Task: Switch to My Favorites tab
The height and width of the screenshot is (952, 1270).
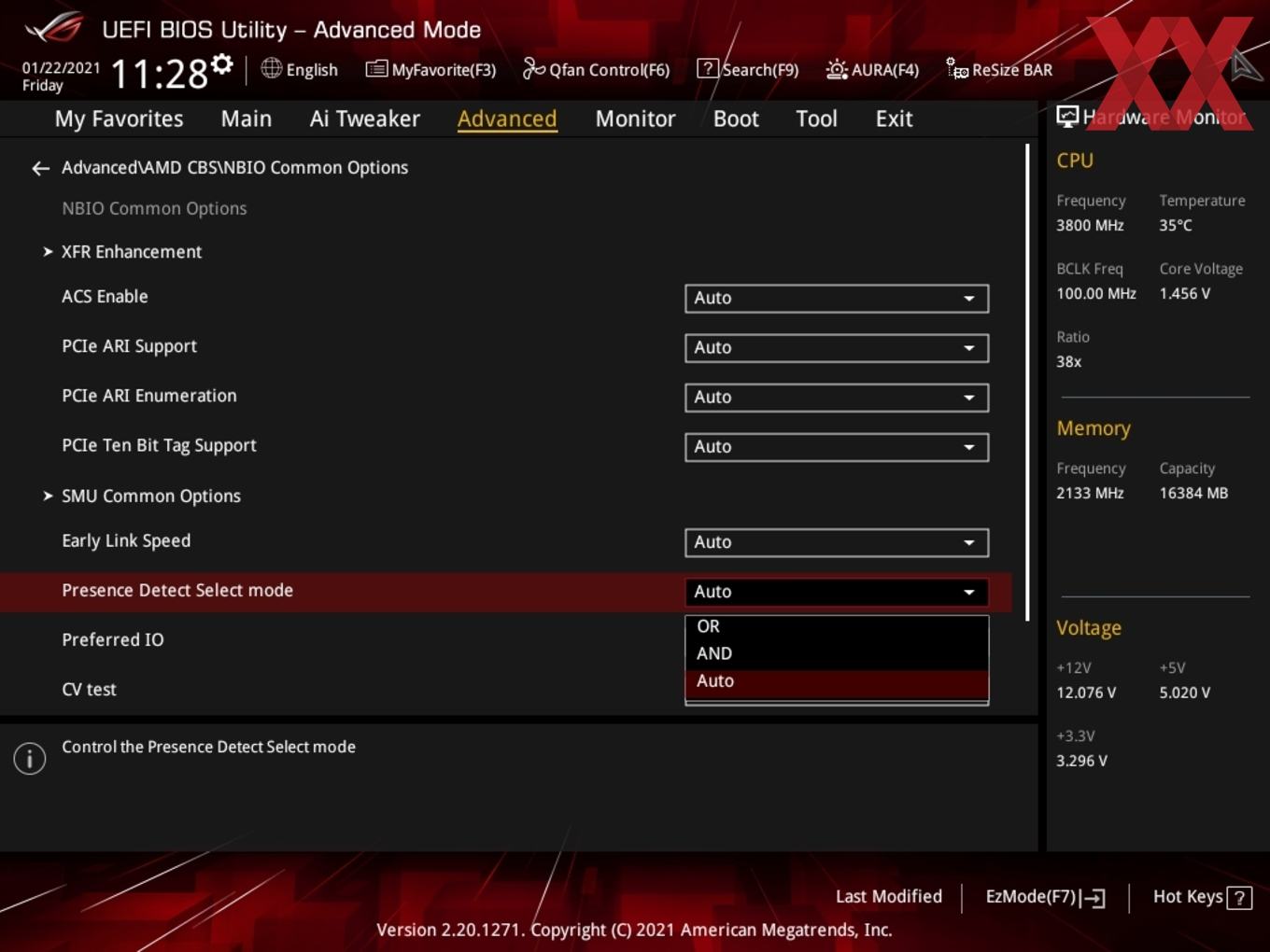Action: [x=119, y=119]
